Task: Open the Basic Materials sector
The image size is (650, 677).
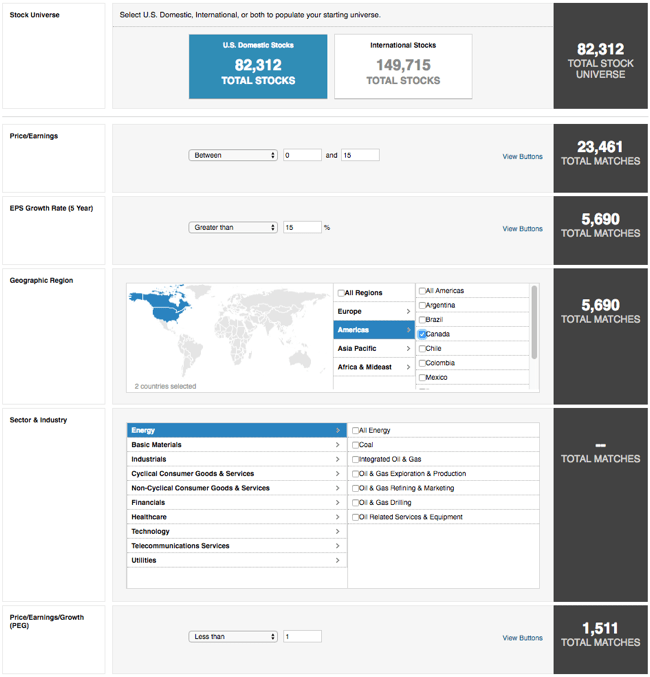Action: pos(237,445)
